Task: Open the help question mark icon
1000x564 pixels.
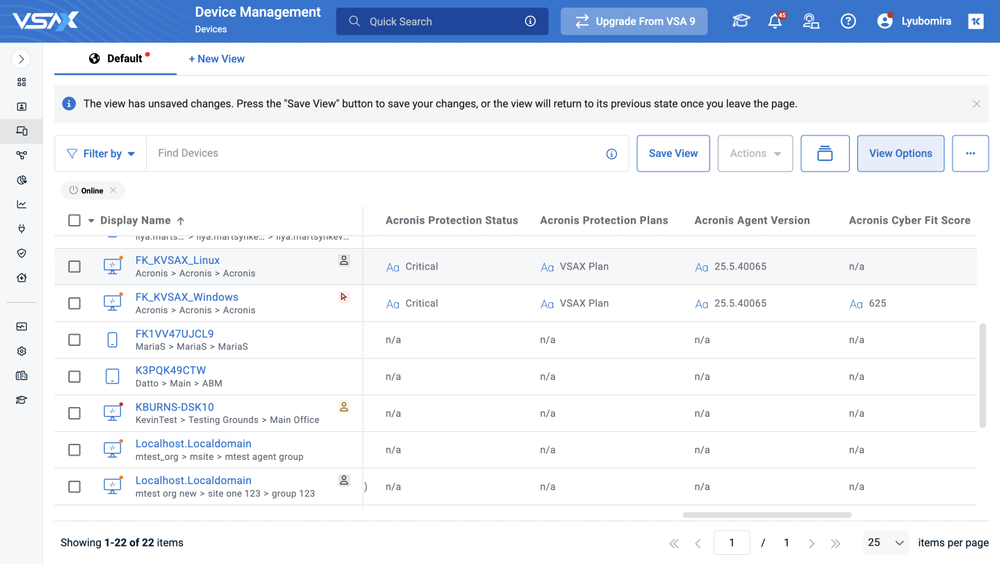Action: (x=848, y=21)
